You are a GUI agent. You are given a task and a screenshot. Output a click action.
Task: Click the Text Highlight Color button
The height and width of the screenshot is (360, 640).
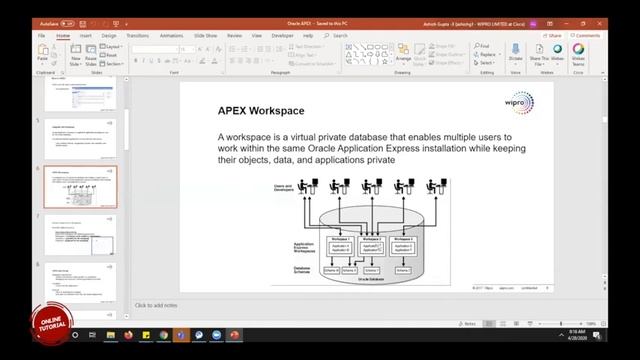[202, 61]
